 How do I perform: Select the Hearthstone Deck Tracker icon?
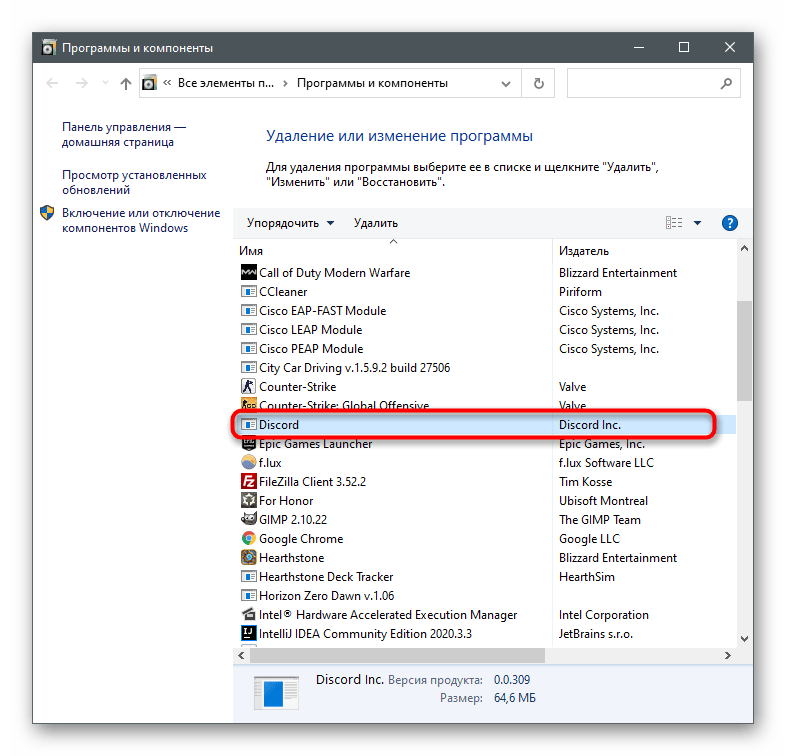coord(249,577)
